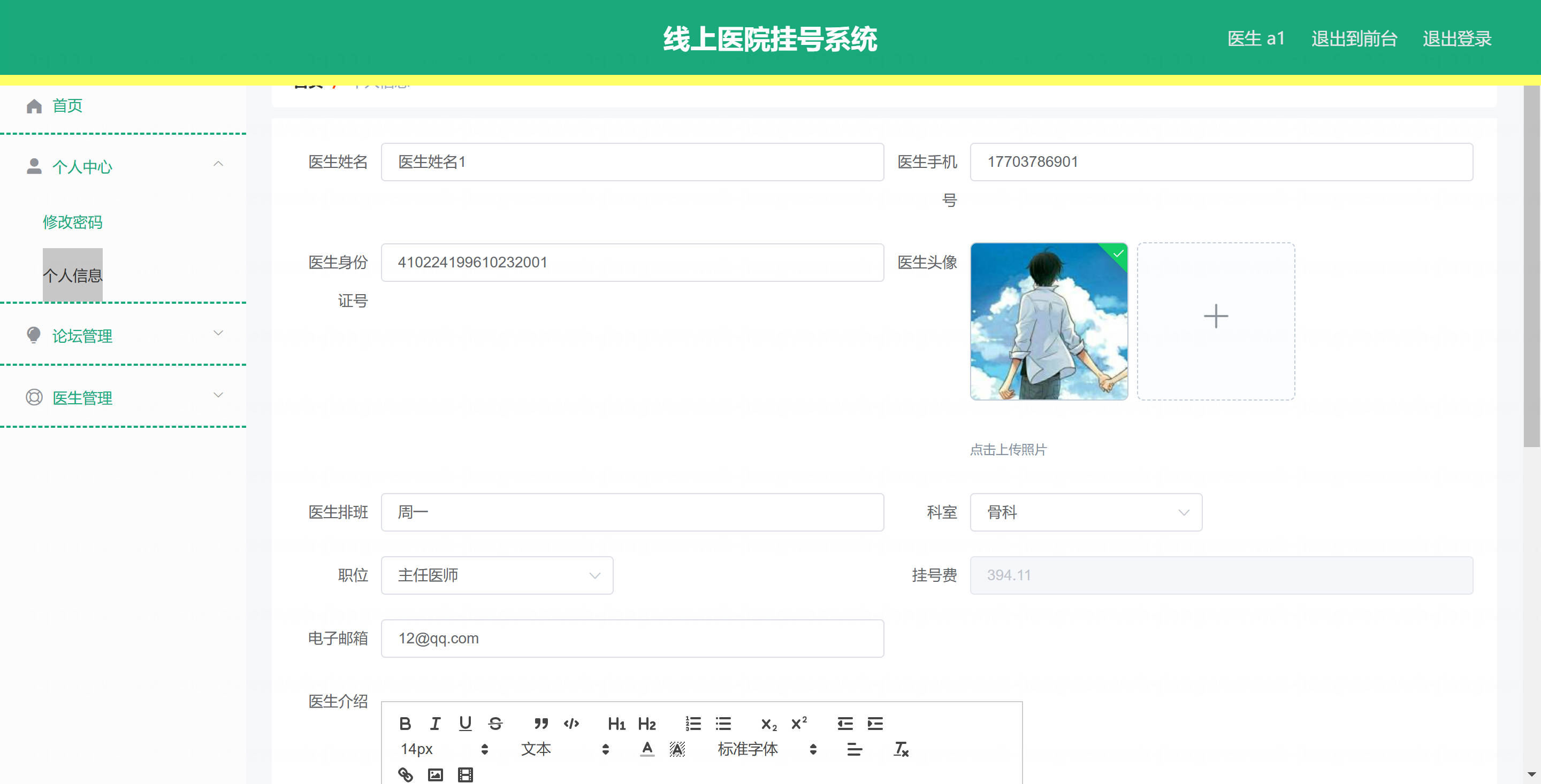Collapse the 个人中心 menu chevron

(218, 164)
